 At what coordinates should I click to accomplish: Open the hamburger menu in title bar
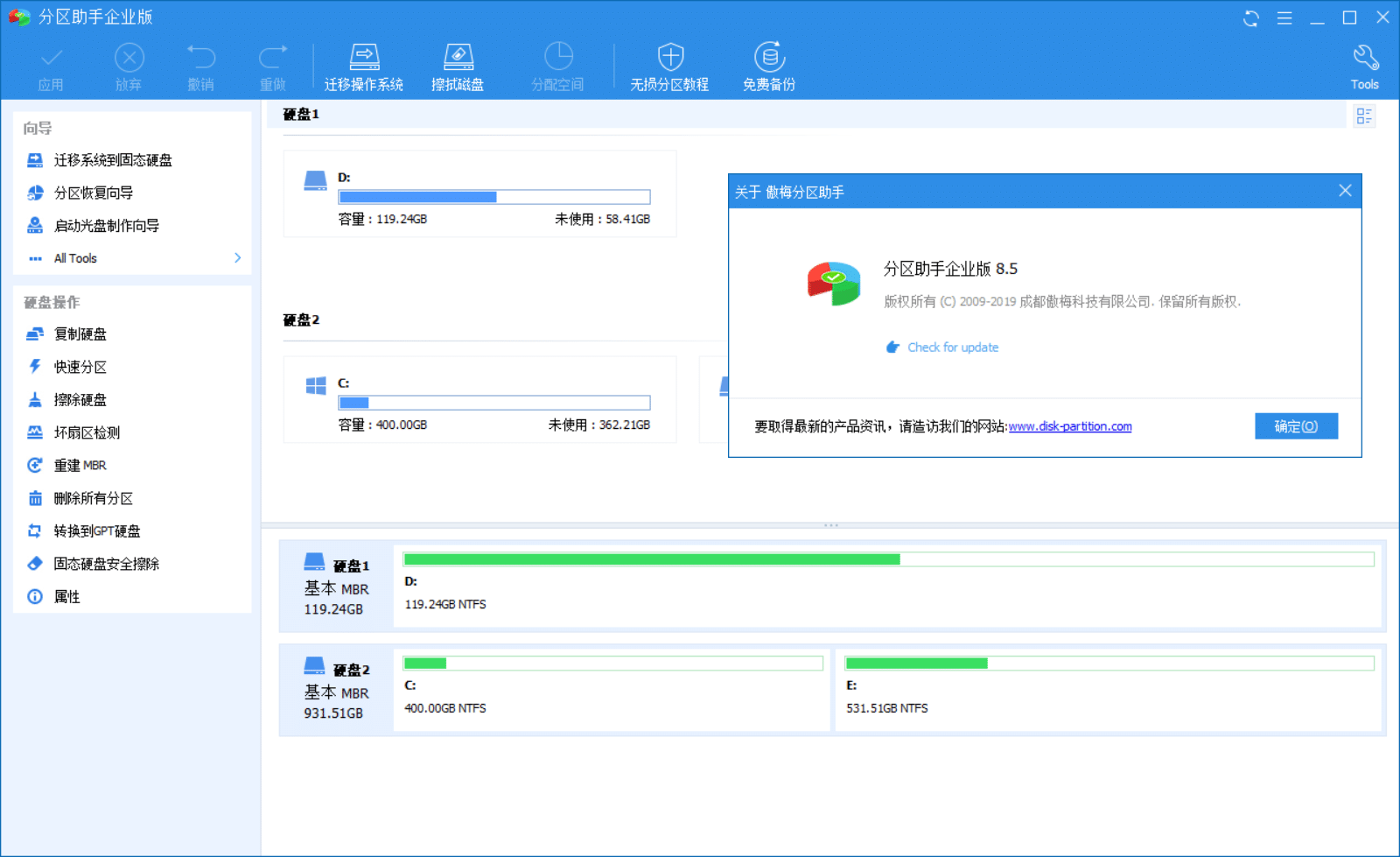coord(1284,18)
